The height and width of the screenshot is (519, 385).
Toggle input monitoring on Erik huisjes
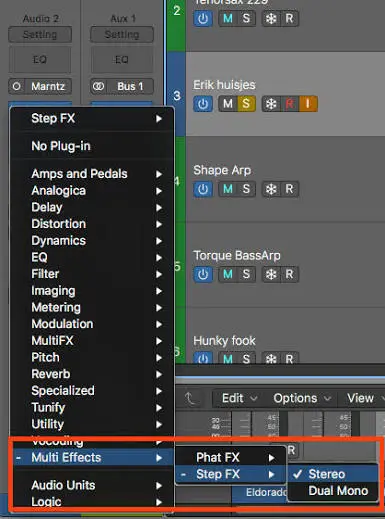pyautogui.click(x=308, y=104)
